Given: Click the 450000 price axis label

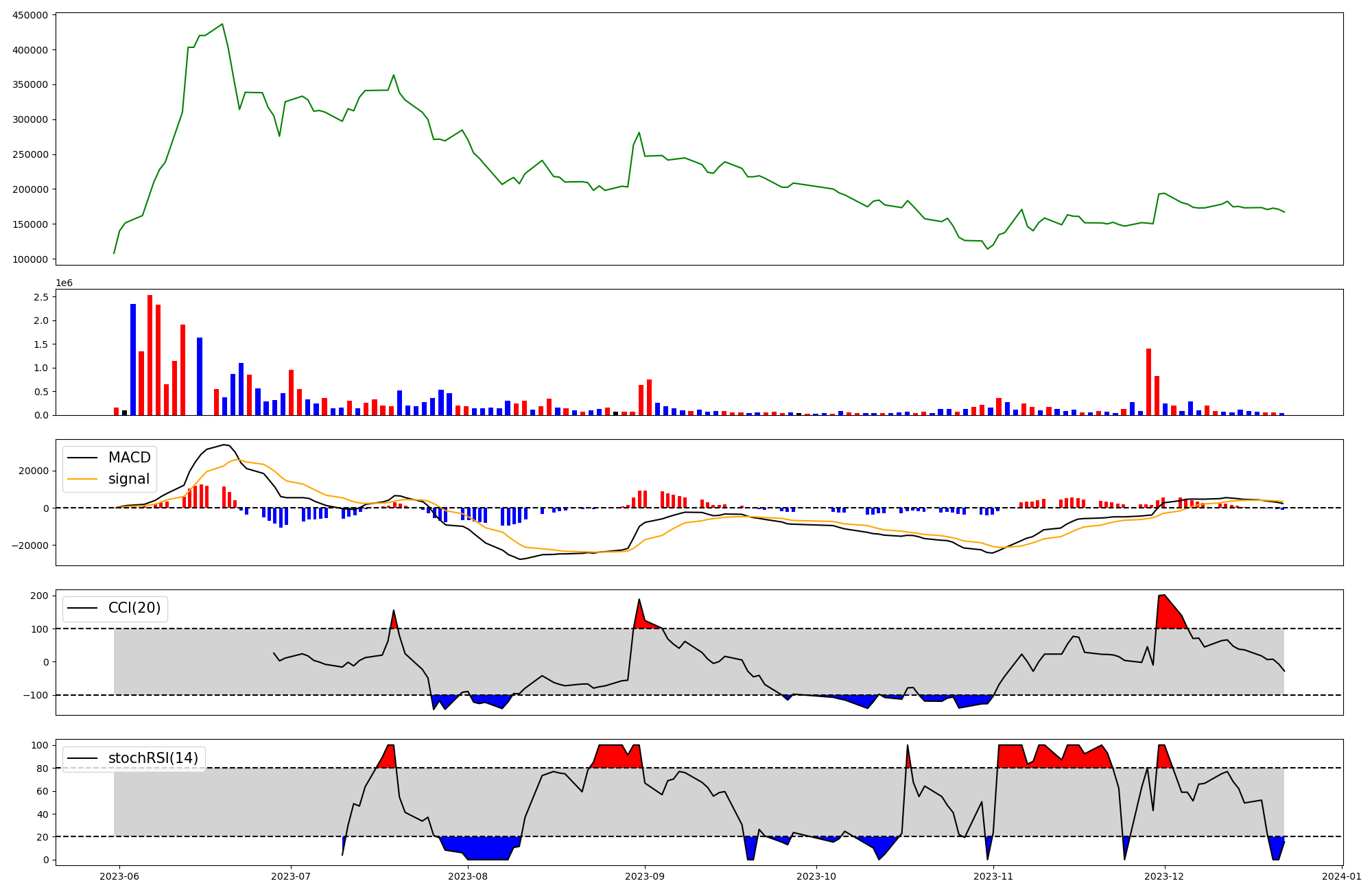Looking at the screenshot, I should click(x=30, y=15).
